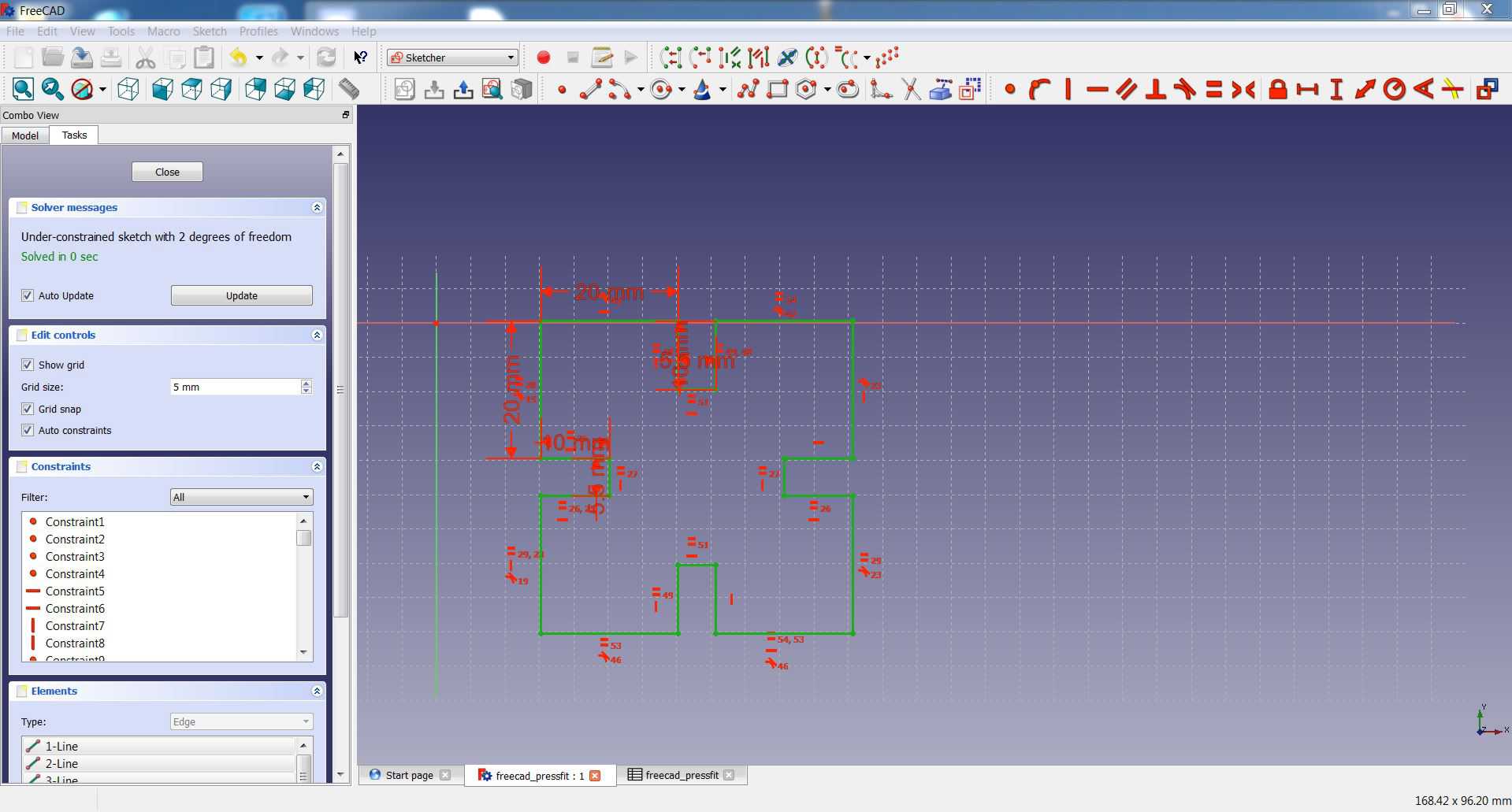Viewport: 1512px width, 812px height.
Task: Select the Slot drawing tool
Action: 848,89
